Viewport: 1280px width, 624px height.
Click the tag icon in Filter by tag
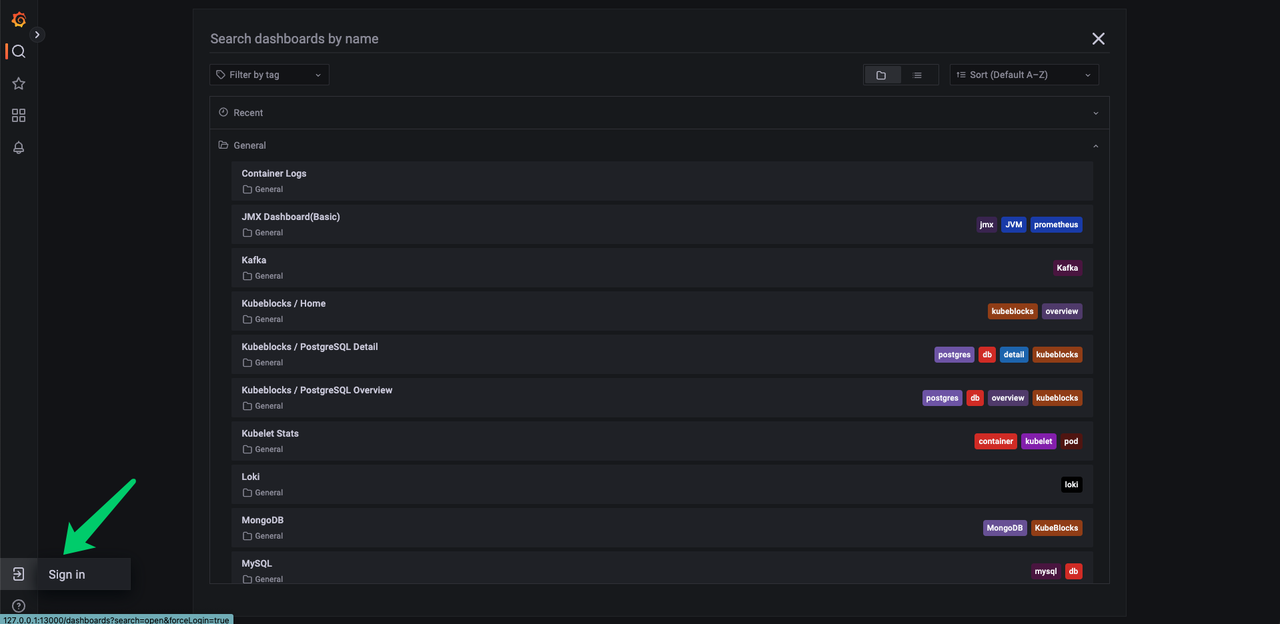click(x=221, y=75)
